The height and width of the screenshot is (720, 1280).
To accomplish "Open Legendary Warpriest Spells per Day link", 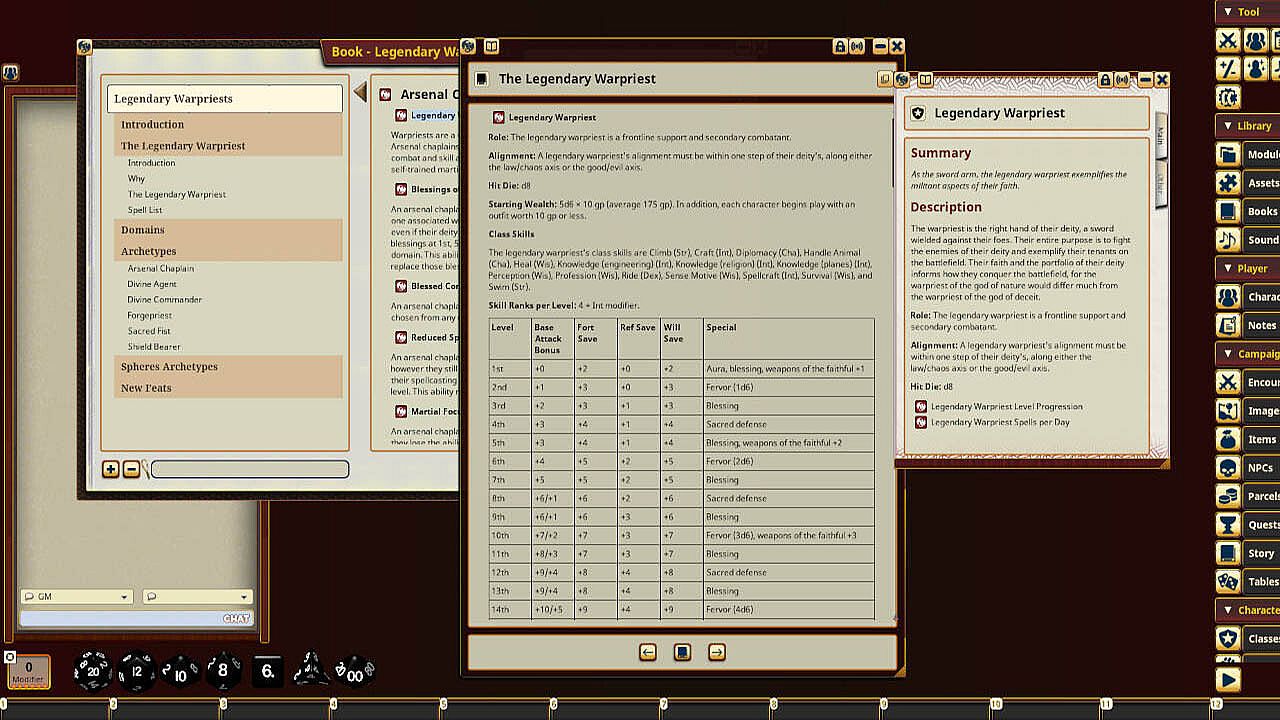I will click(x=1000, y=422).
